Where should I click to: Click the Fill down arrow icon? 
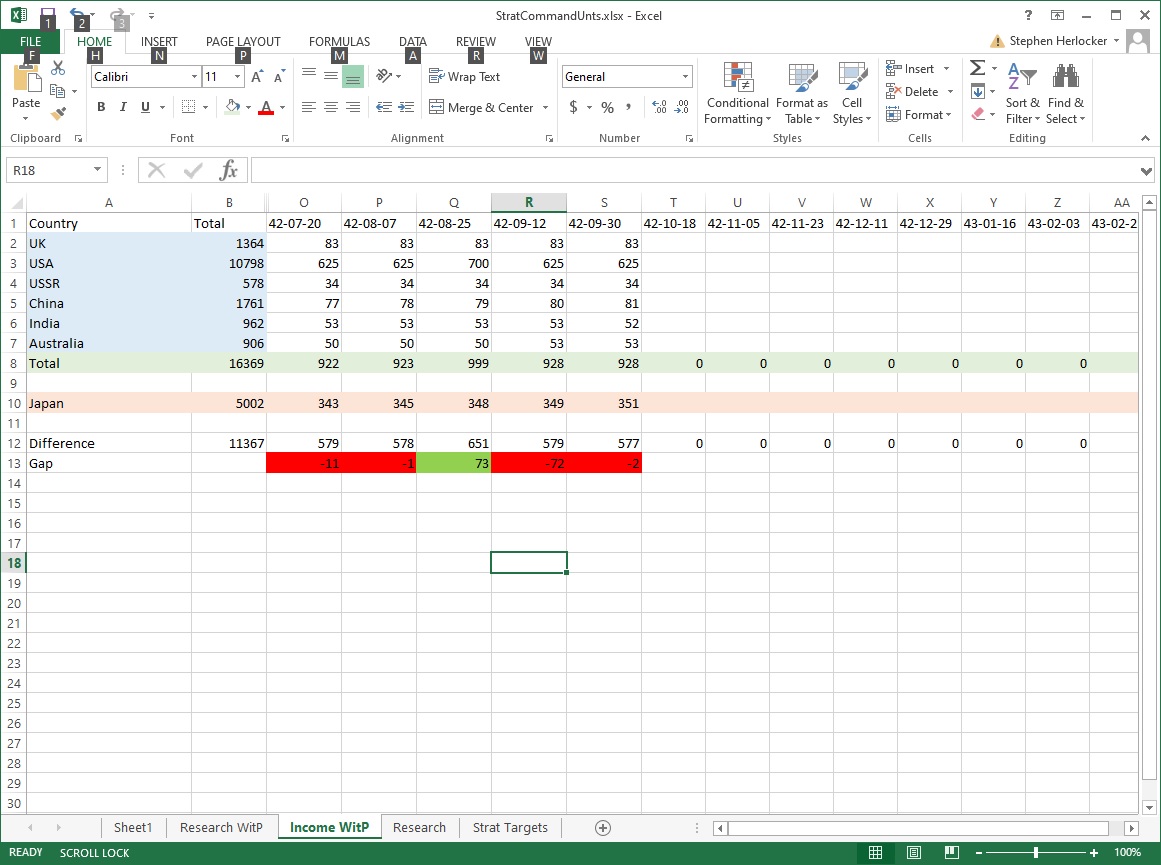click(977, 92)
